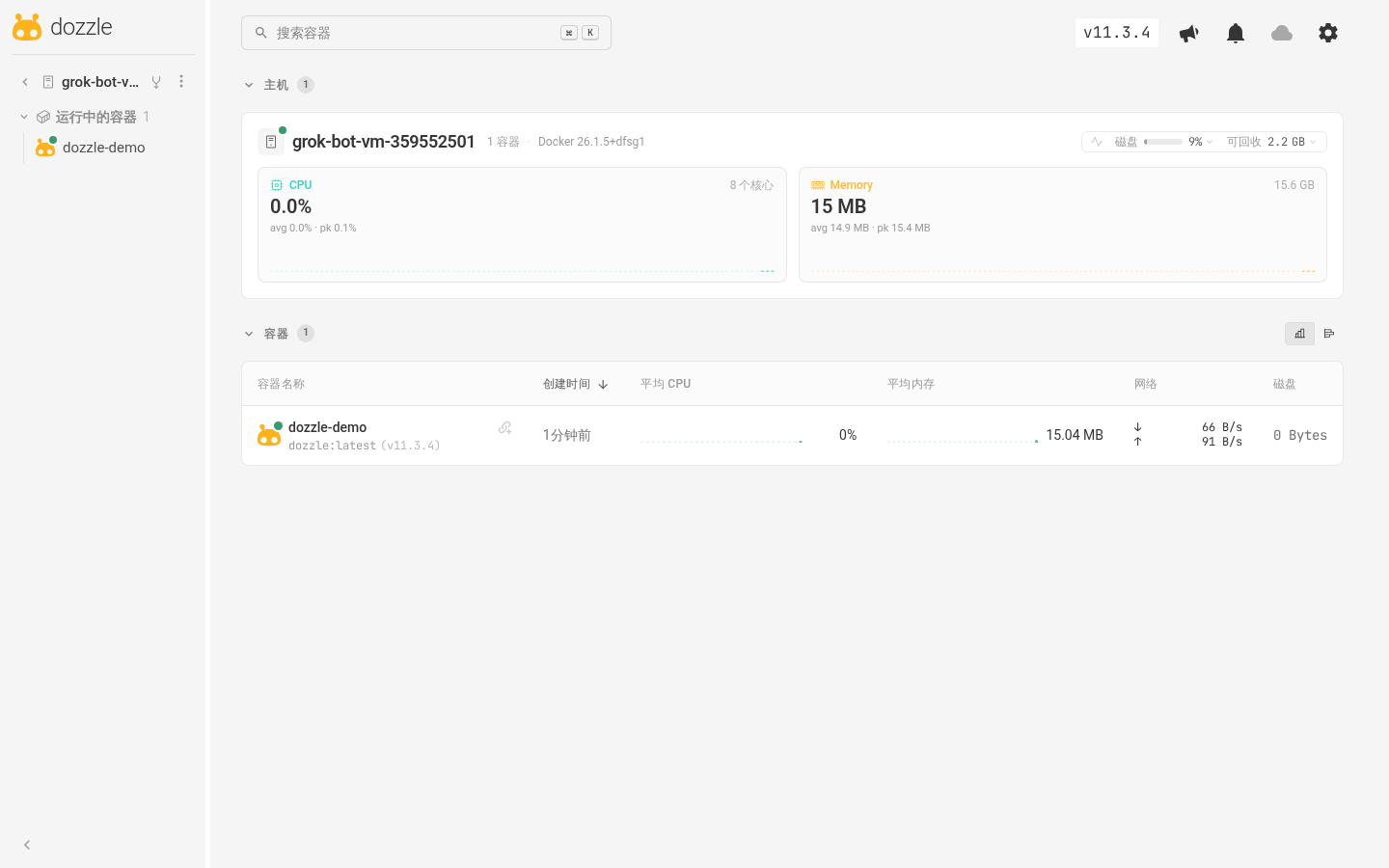Focus the 搜索容器 search field
The image size is (1389, 868).
click(426, 33)
